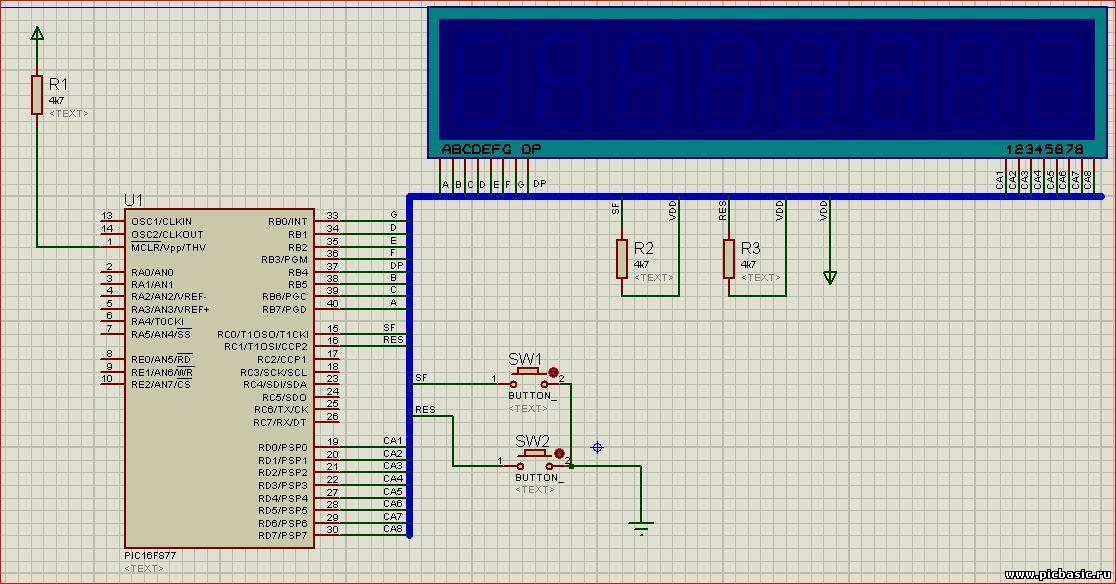
Task: Click the DP wire label beside pin 37
Action: pos(396,265)
